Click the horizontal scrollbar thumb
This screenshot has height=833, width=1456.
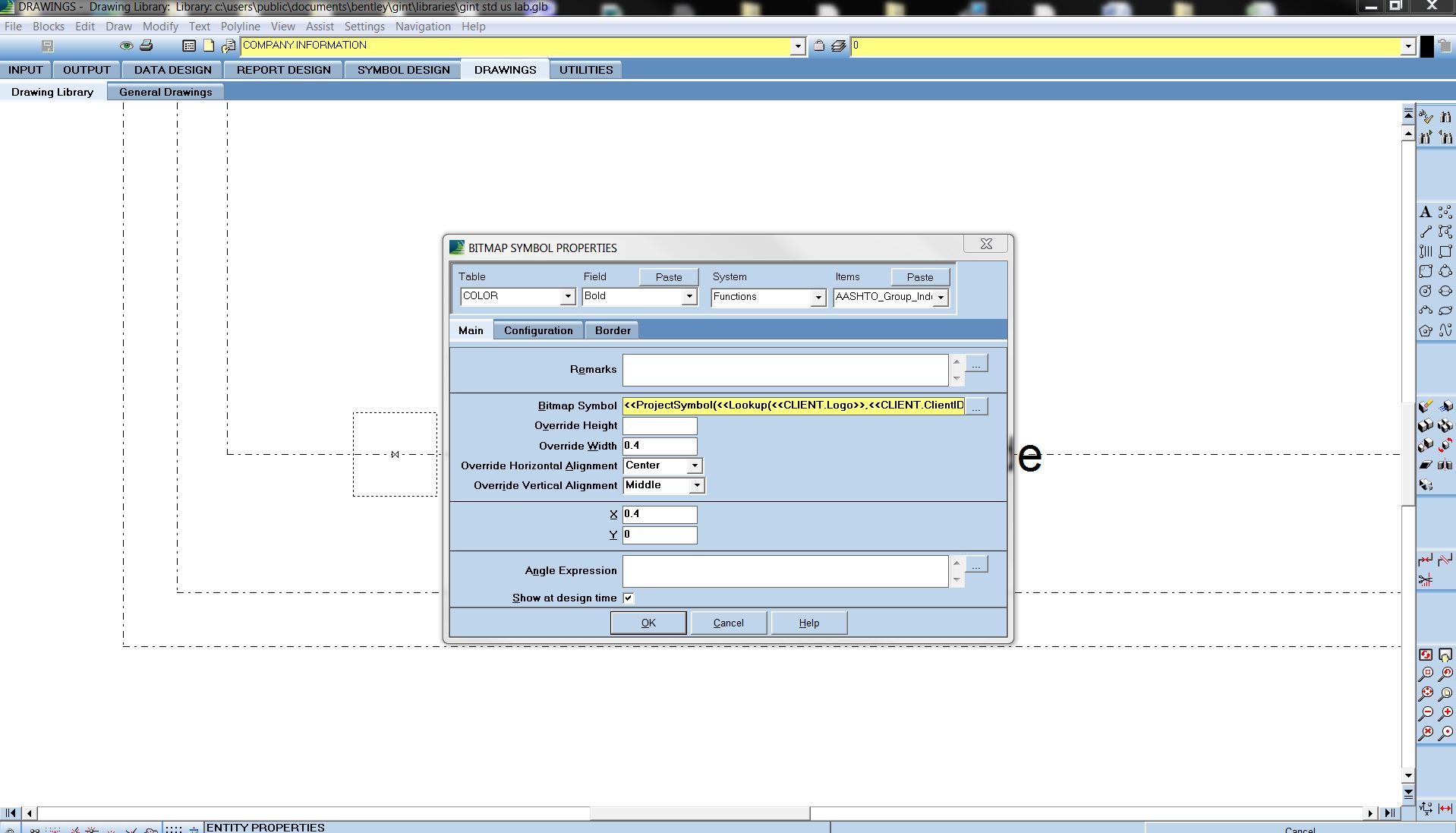[700, 812]
